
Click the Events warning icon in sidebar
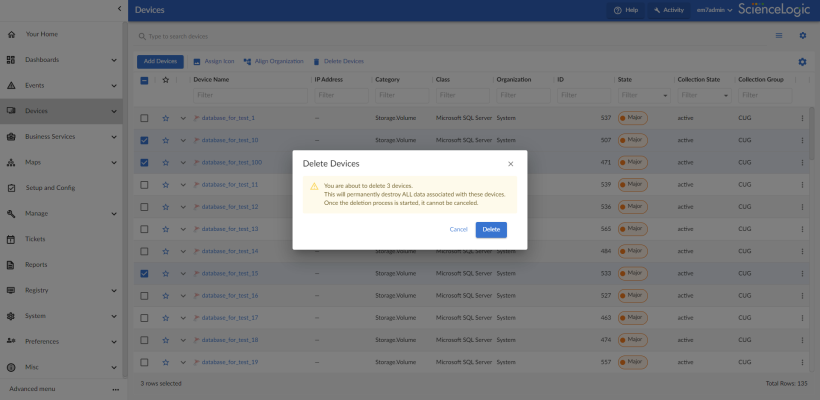(11, 86)
